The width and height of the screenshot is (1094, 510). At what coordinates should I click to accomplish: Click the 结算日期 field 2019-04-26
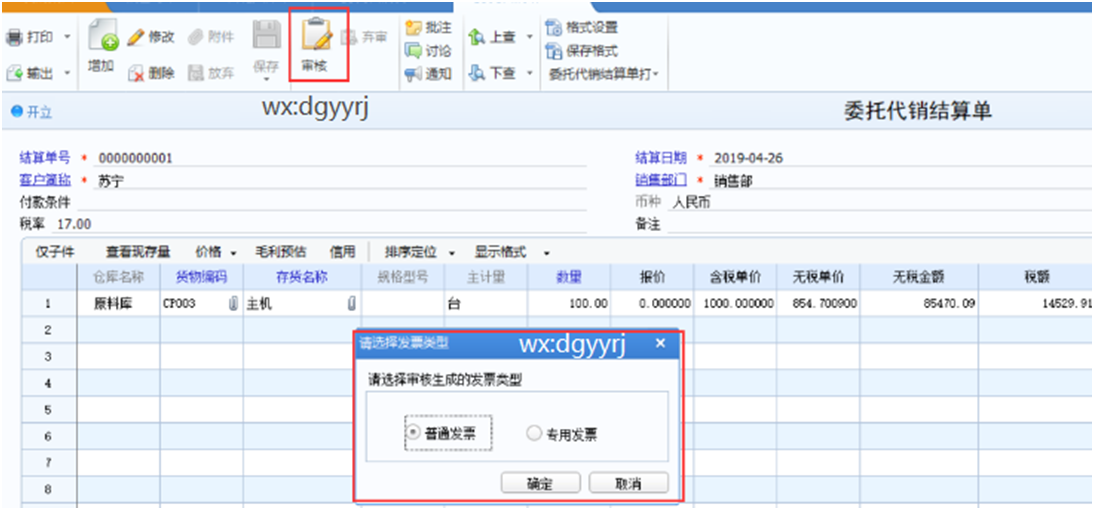[901, 158]
